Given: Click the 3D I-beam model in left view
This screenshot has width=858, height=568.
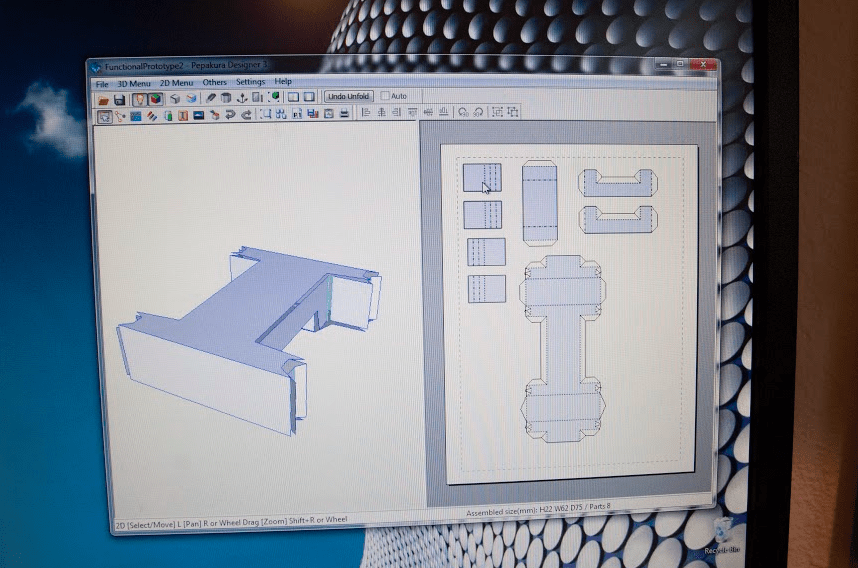Looking at the screenshot, I should click(x=249, y=339).
